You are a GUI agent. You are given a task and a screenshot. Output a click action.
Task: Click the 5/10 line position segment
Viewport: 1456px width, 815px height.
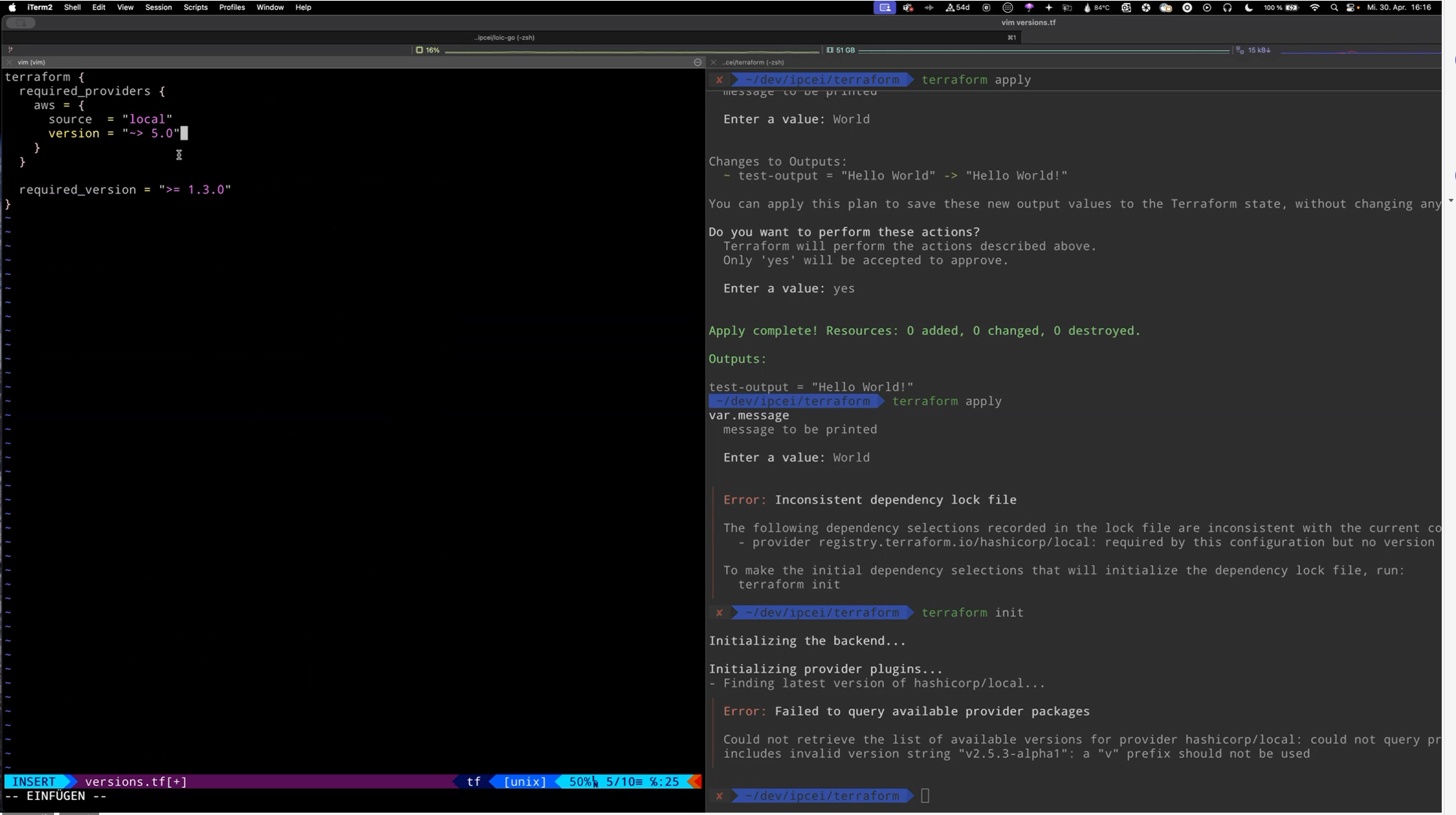point(623,782)
